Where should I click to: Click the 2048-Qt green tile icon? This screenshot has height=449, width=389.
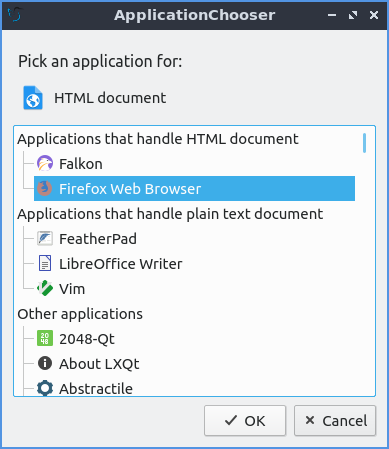click(45, 338)
